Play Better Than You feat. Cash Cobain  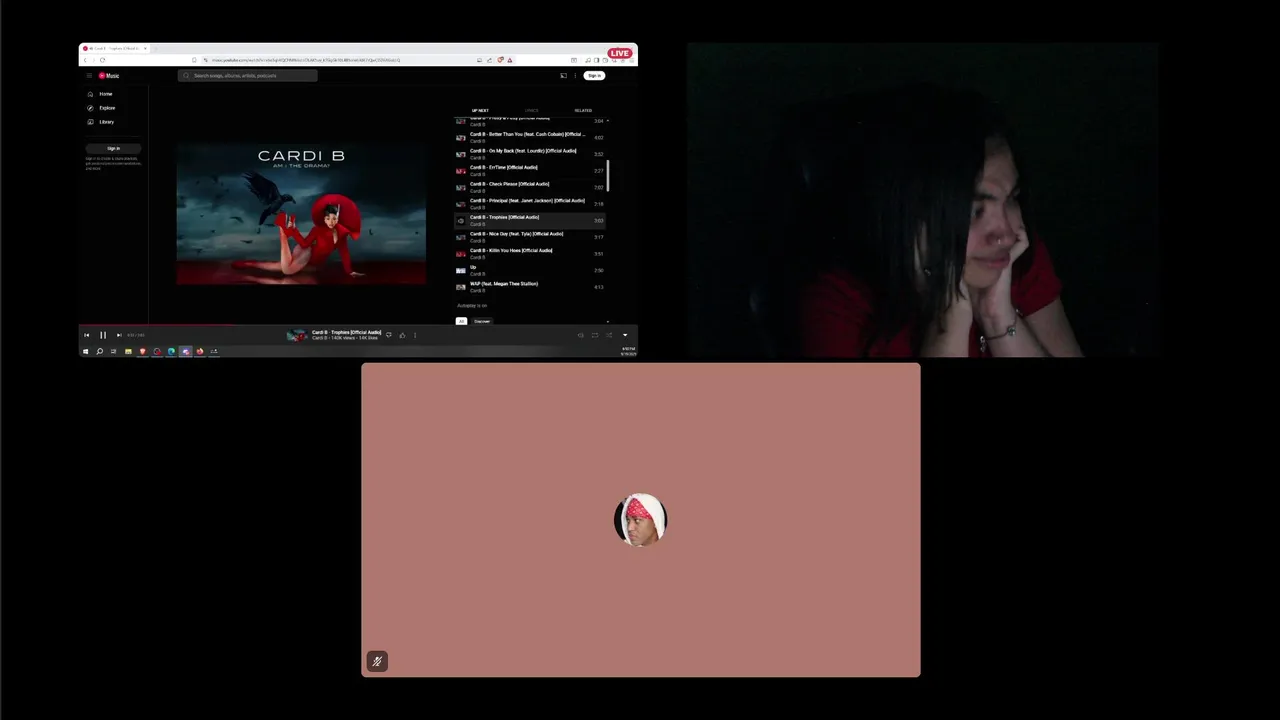(x=530, y=137)
